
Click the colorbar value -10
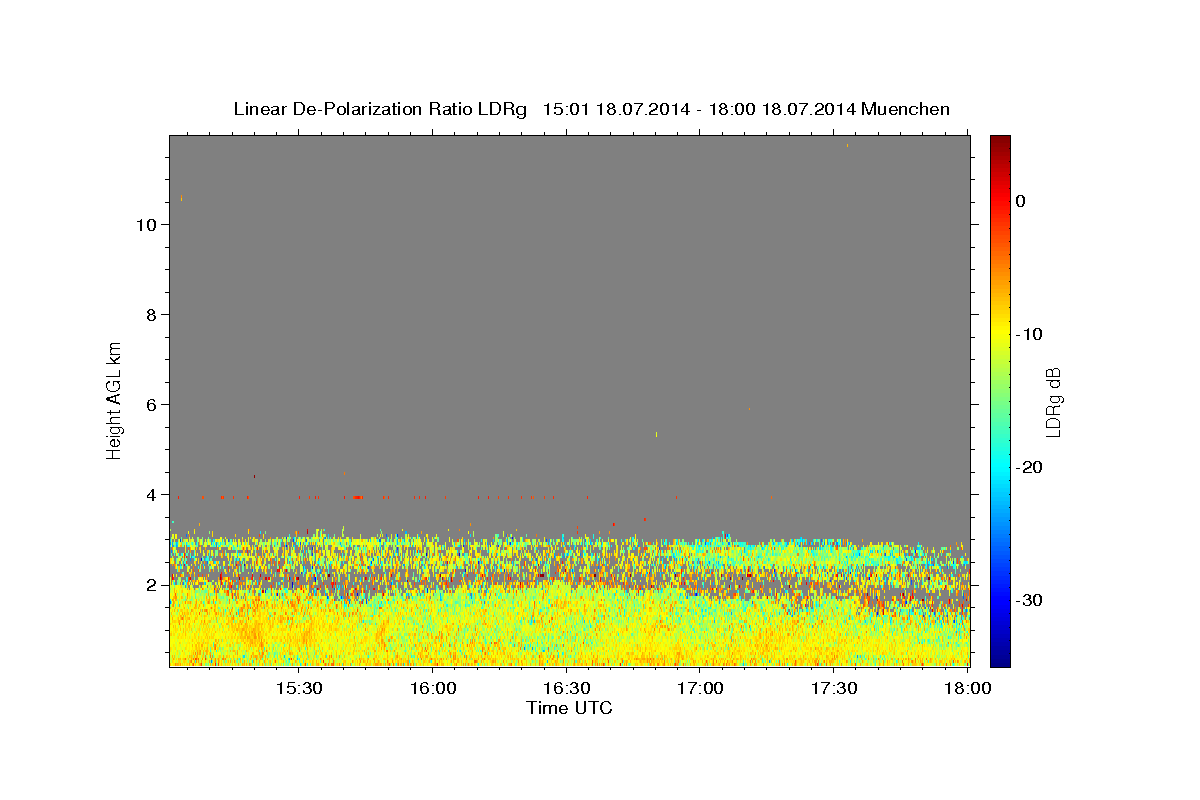point(1030,334)
